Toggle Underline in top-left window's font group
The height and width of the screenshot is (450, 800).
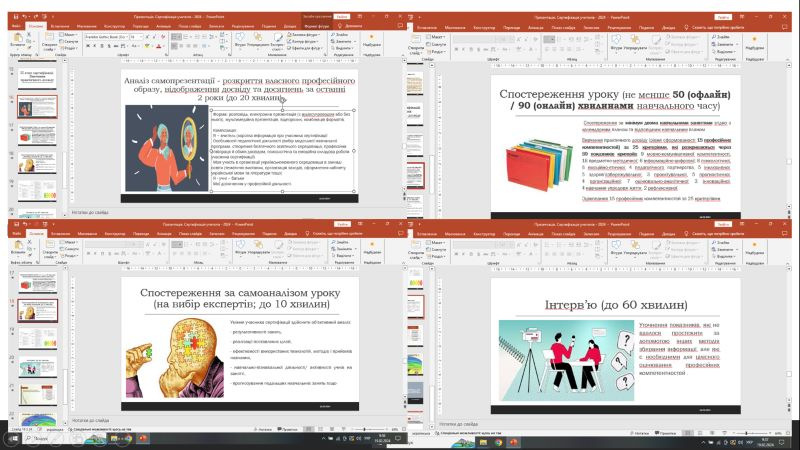pyautogui.click(x=102, y=46)
